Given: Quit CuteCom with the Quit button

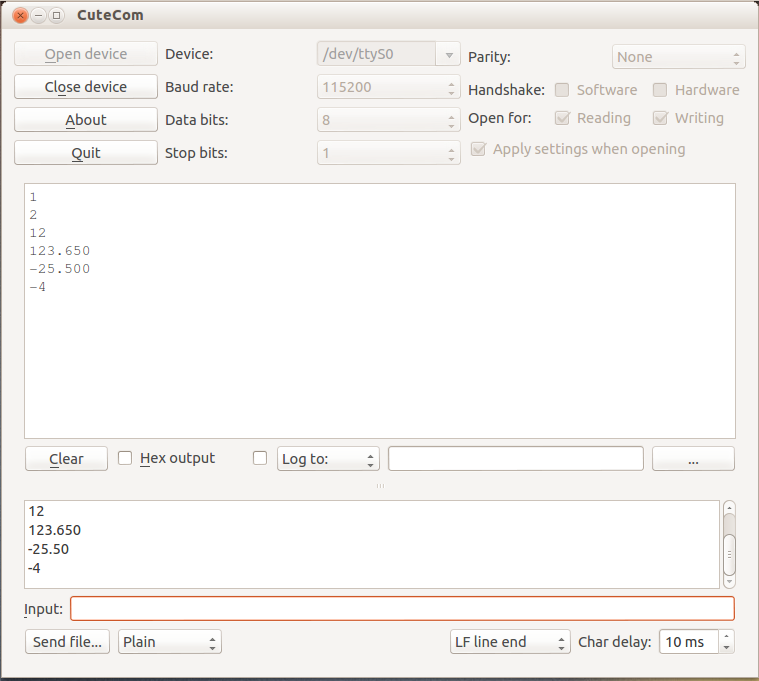Looking at the screenshot, I should (x=86, y=152).
